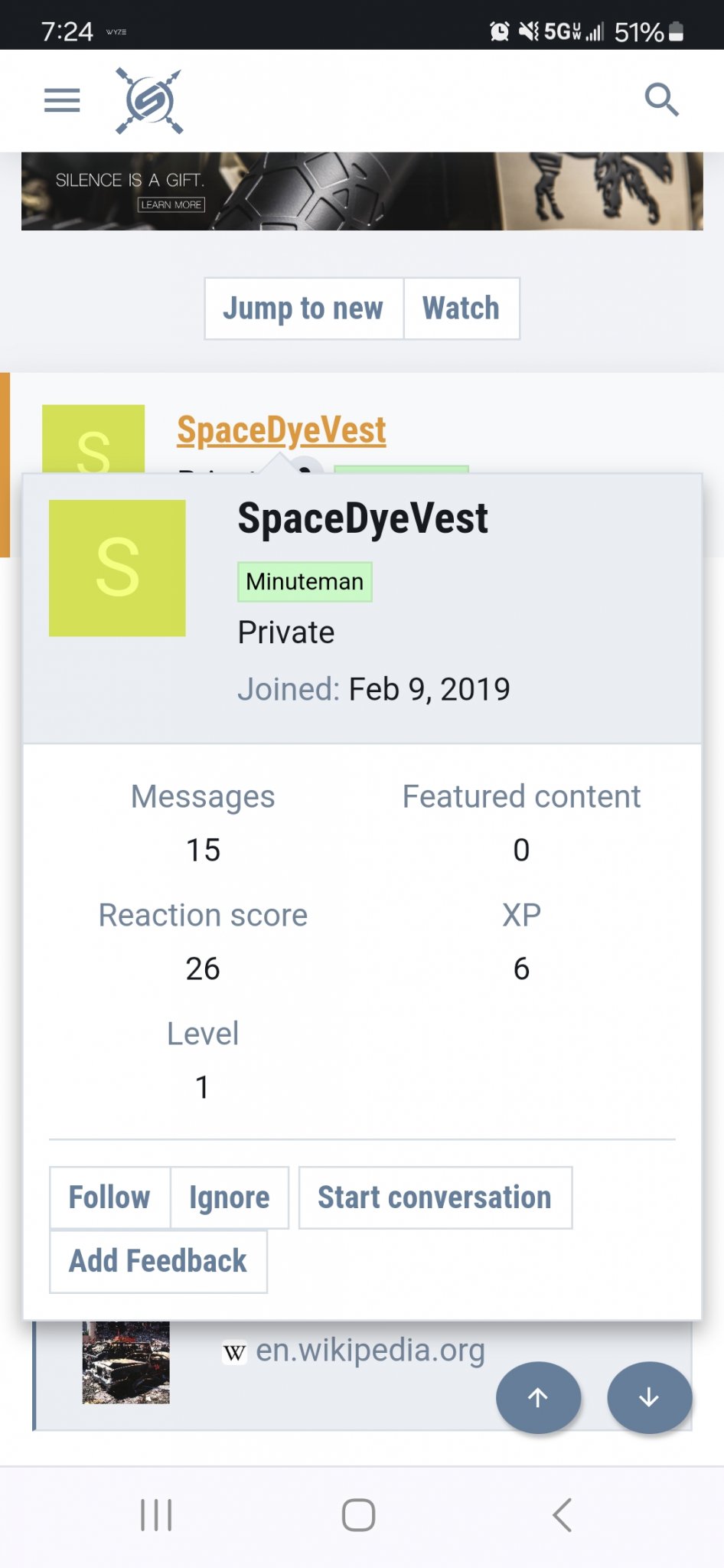
Task: Open the search magnifier icon
Action: [661, 100]
